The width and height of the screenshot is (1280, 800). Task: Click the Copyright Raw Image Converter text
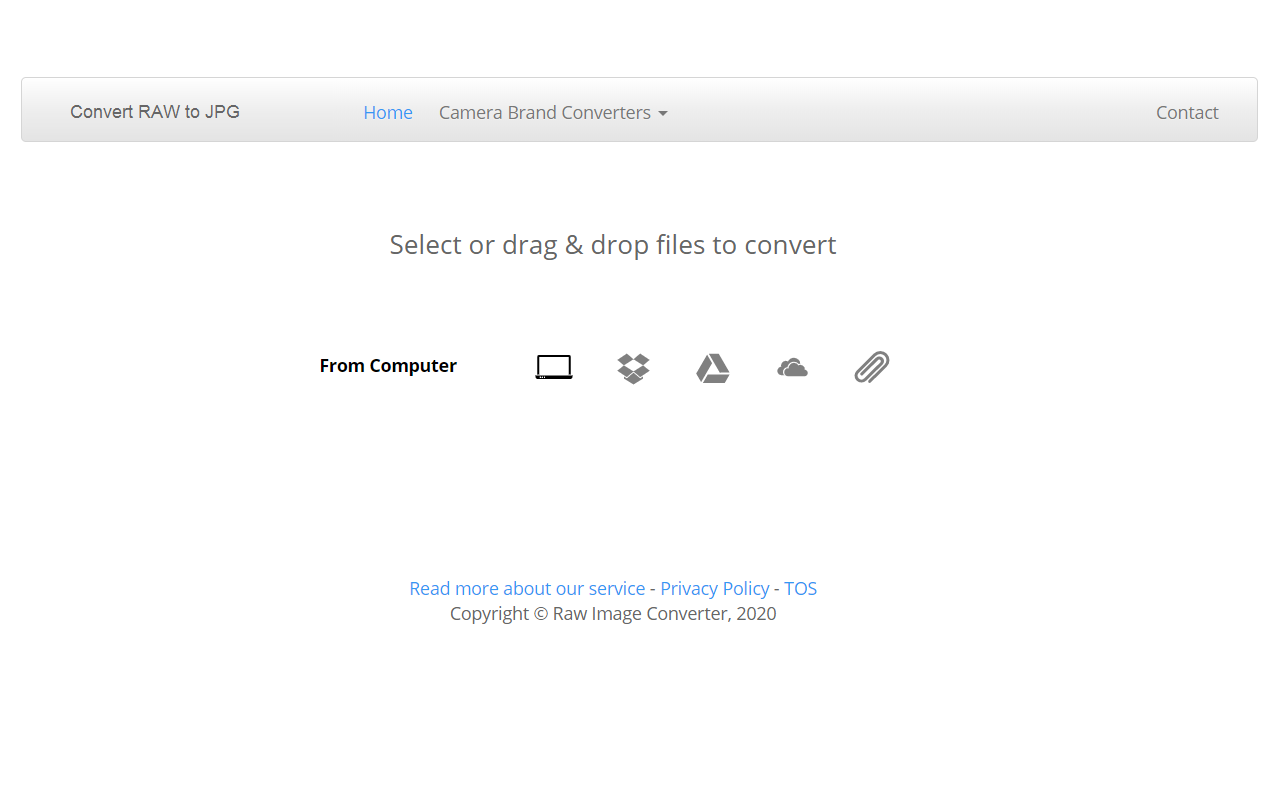pos(613,613)
